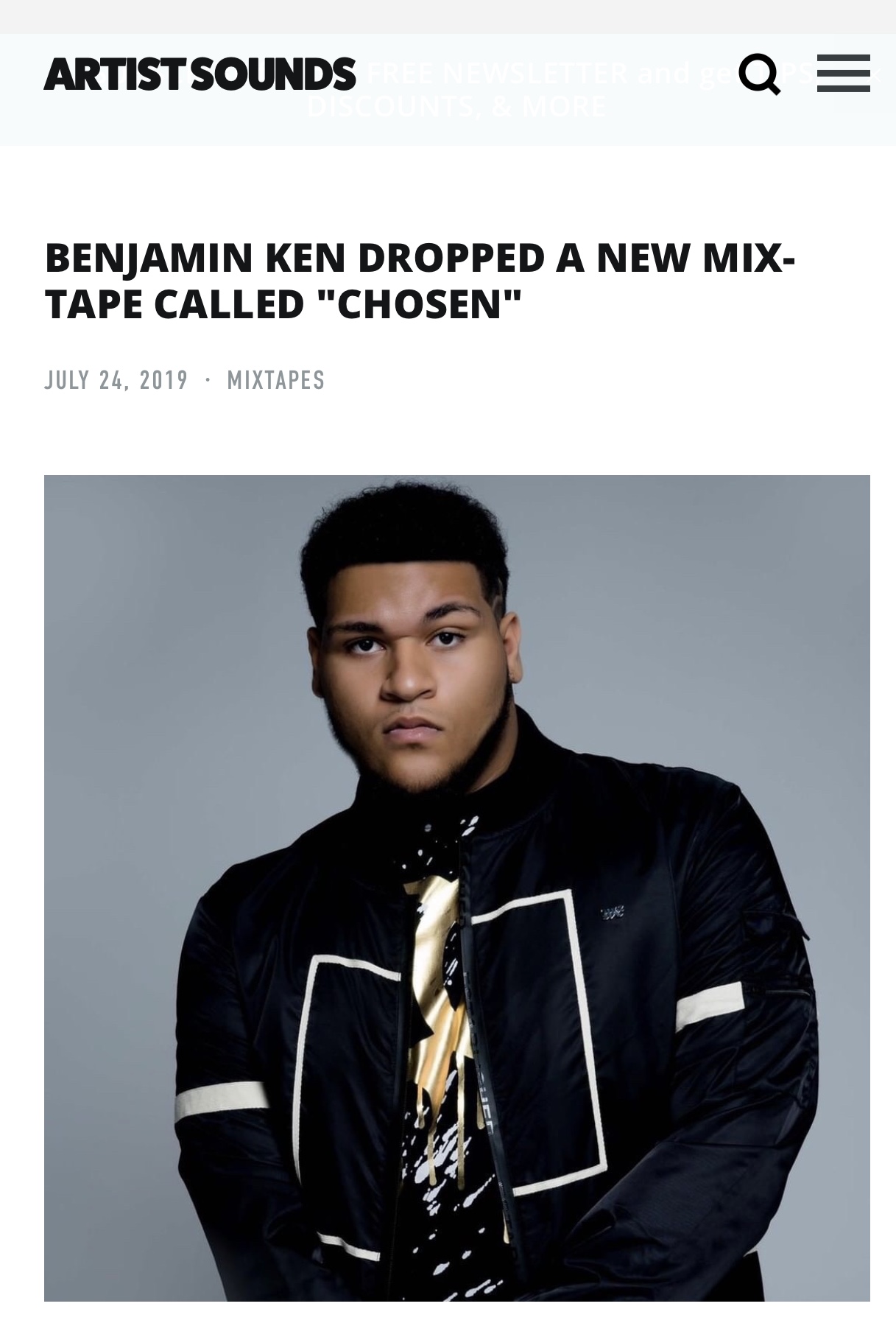Click the Artist Sounds logo
This screenshot has width=896, height=1337.
click(200, 74)
